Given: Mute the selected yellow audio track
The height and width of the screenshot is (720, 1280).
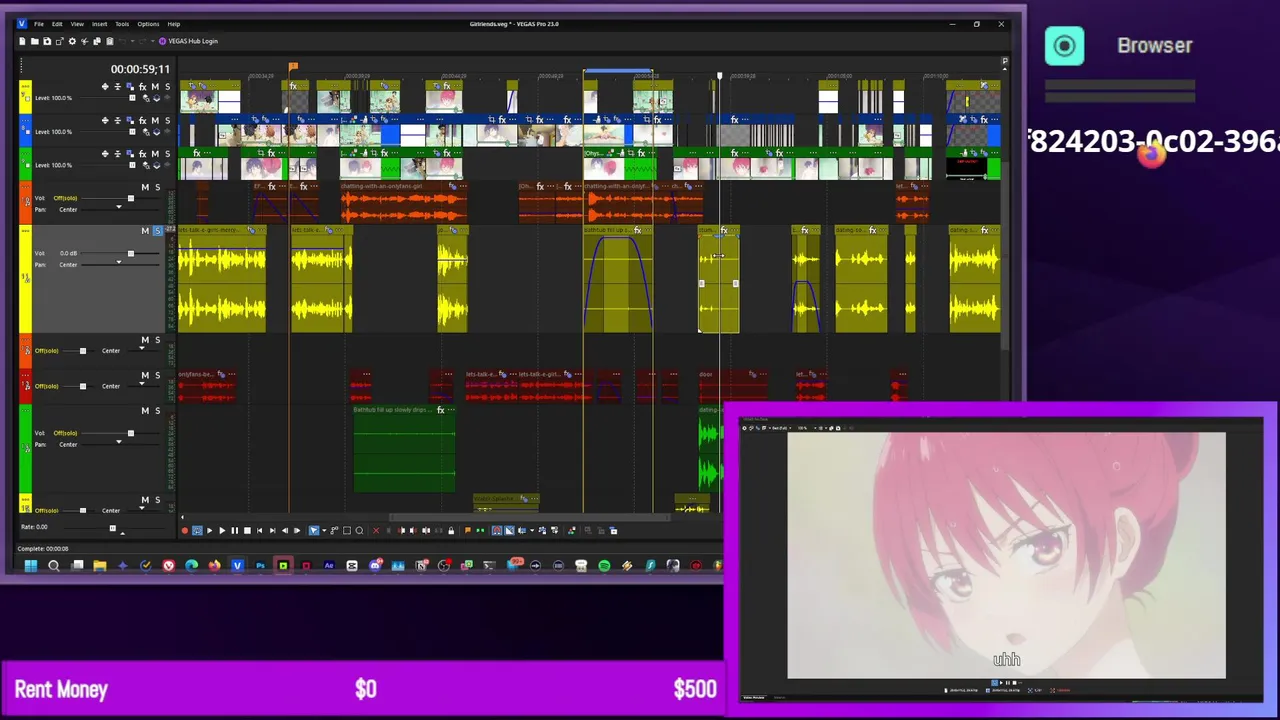Looking at the screenshot, I should (145, 231).
